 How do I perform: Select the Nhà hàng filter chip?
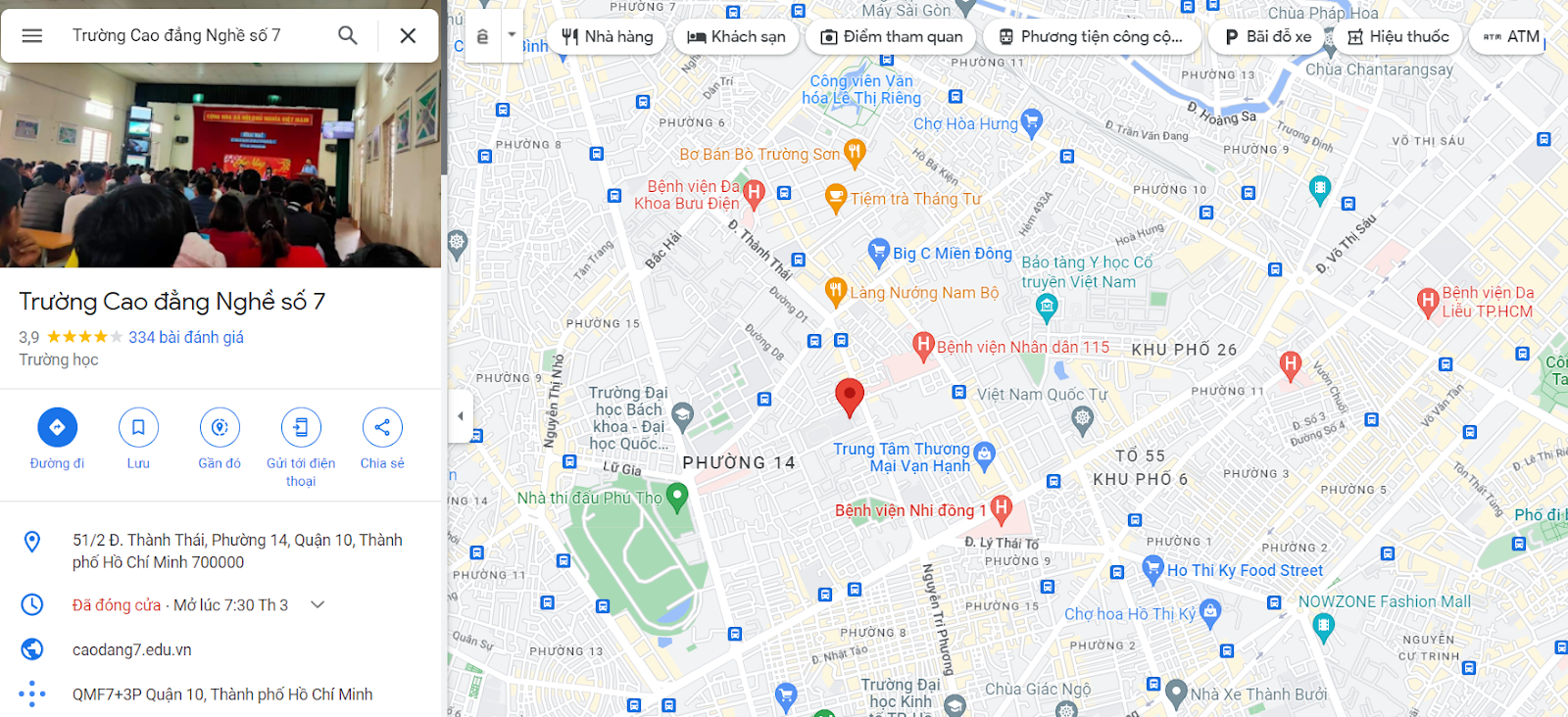(x=608, y=36)
